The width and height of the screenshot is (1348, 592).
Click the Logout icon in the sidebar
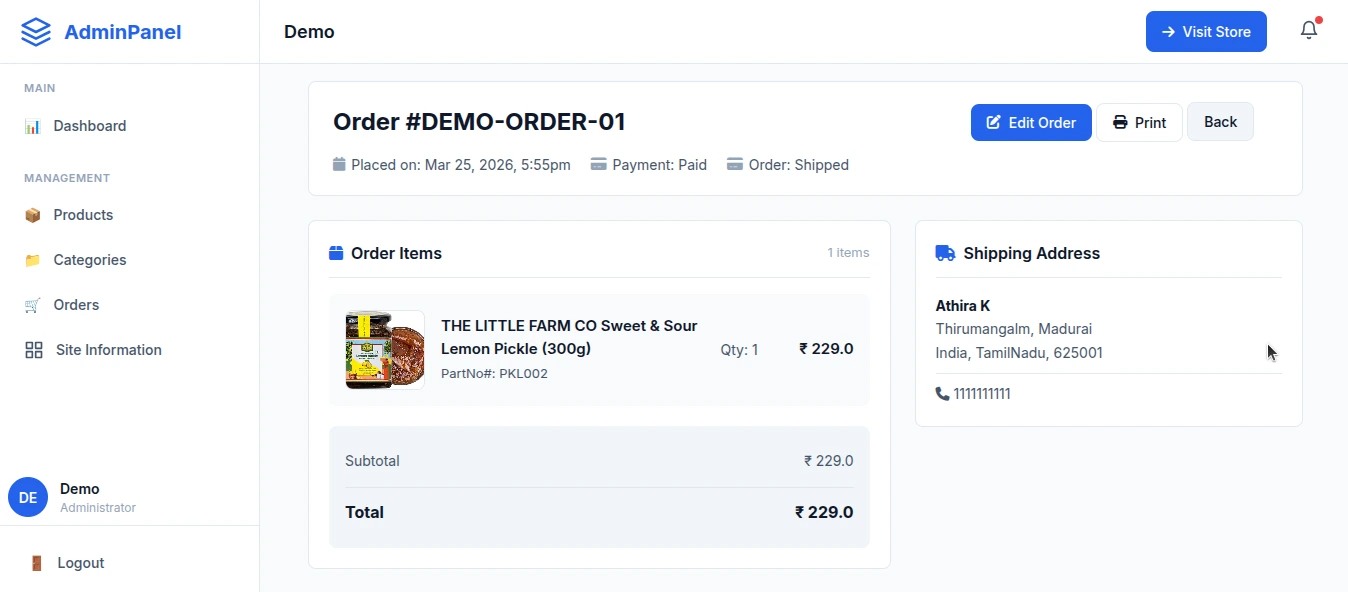(x=36, y=563)
